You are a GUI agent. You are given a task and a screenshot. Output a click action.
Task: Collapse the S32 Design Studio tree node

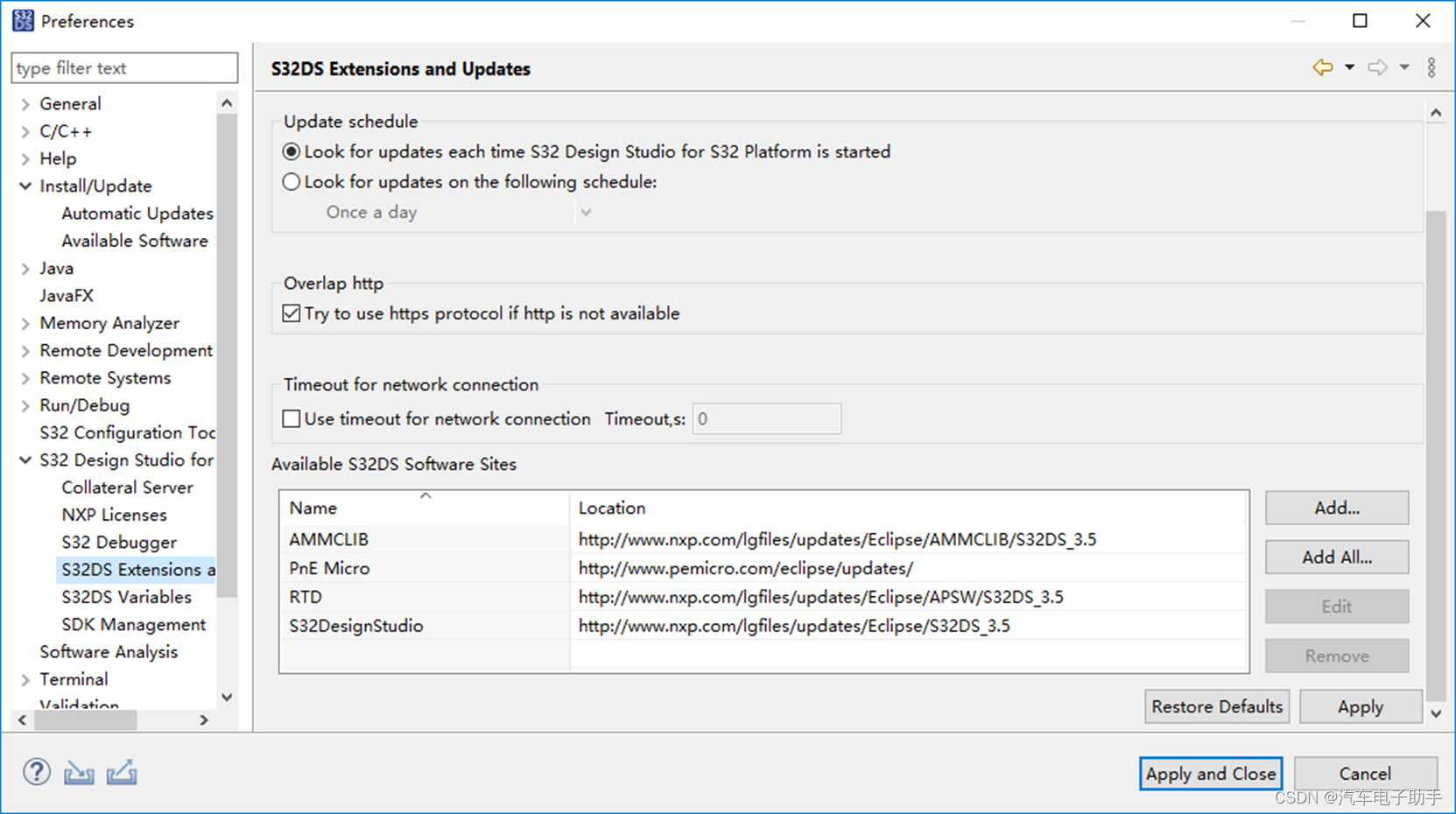(x=25, y=460)
